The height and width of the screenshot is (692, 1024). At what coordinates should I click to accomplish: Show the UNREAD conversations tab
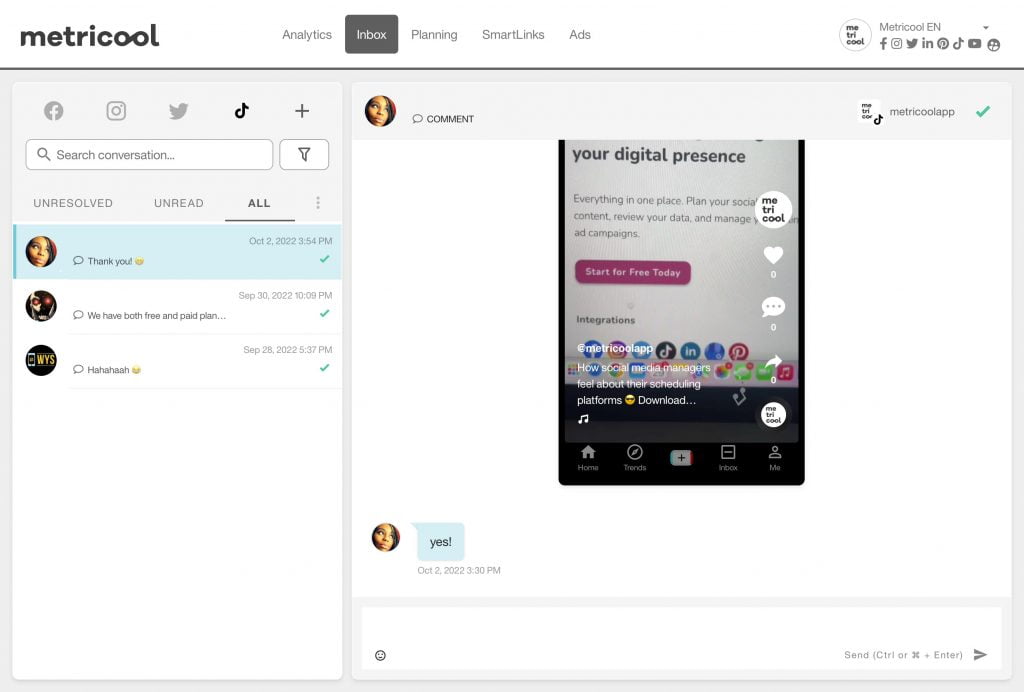coord(179,203)
